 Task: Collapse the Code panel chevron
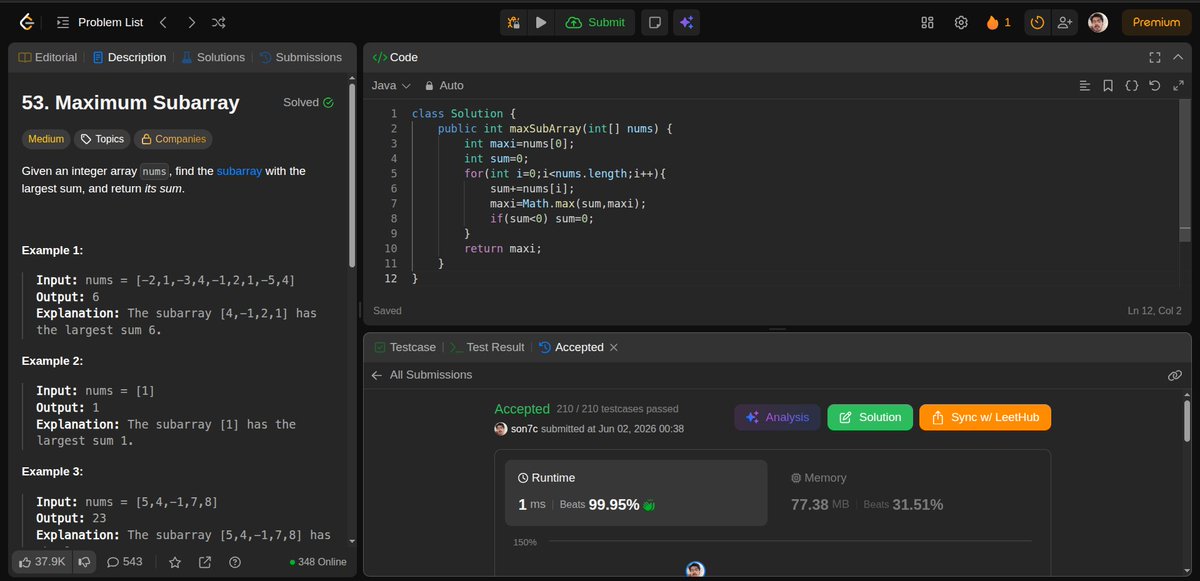pyautogui.click(x=1177, y=57)
